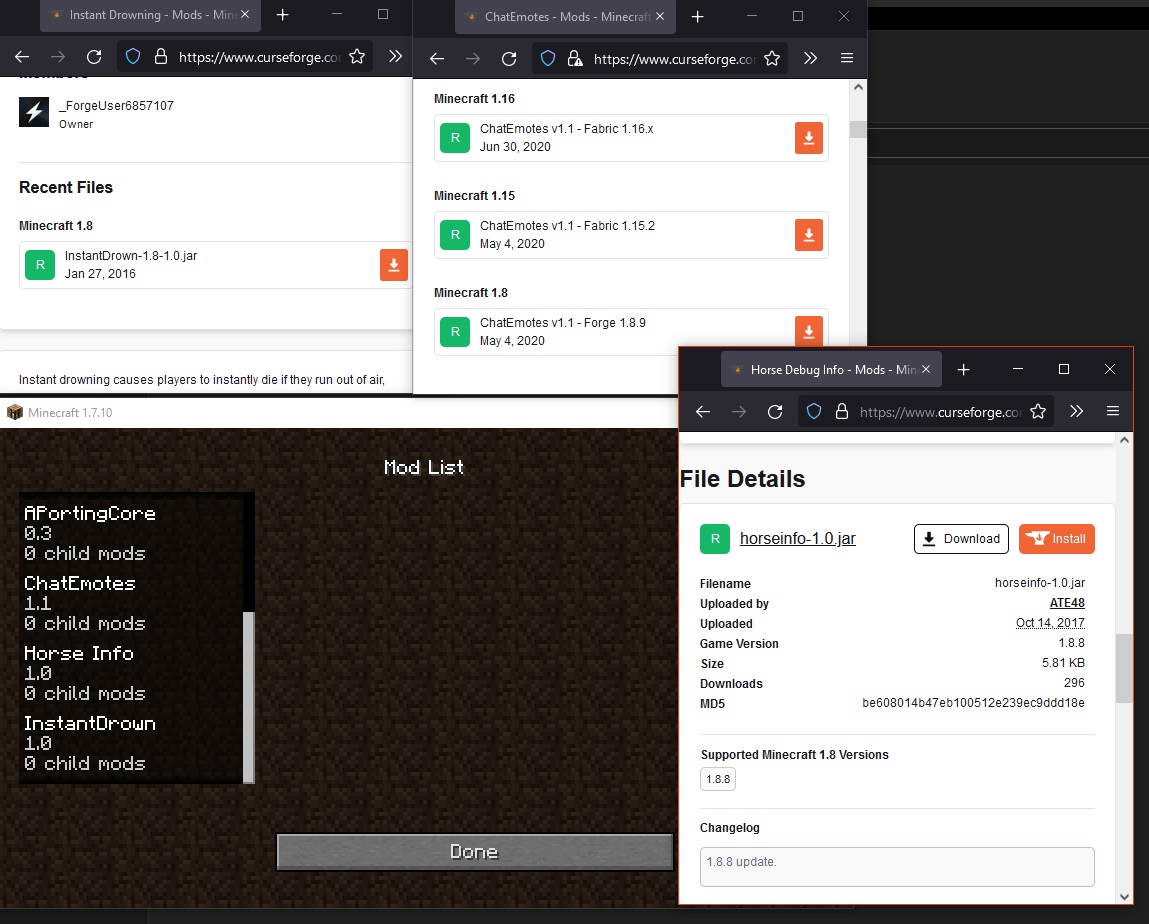Open hamburger menu in ChatEmotes window
The image size is (1149, 924).
pyautogui.click(x=846, y=59)
